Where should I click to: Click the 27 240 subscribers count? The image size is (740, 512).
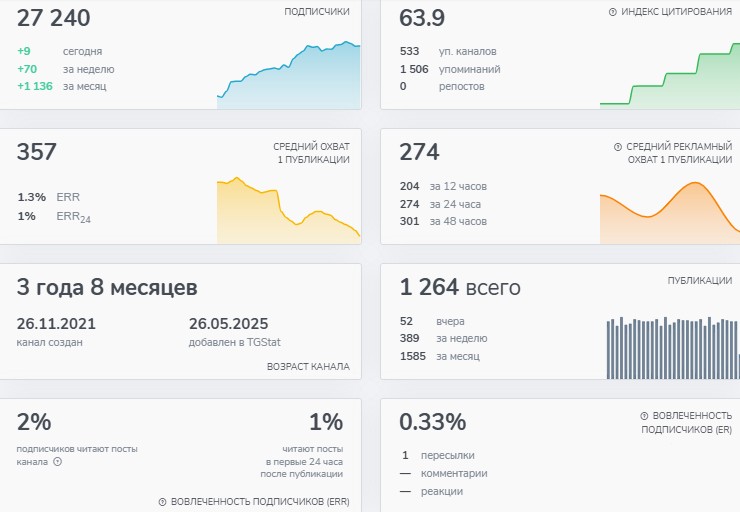(x=53, y=18)
